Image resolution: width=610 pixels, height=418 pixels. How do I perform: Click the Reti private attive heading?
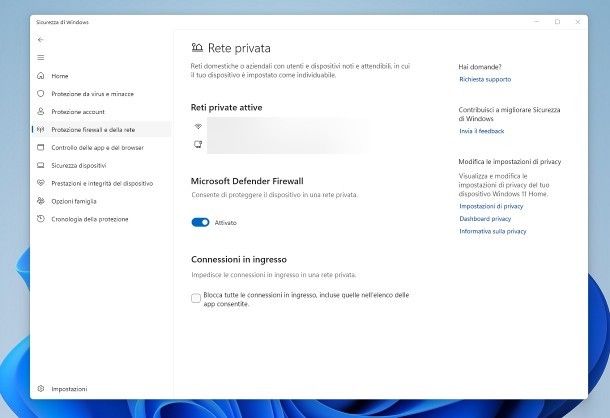(x=226, y=107)
